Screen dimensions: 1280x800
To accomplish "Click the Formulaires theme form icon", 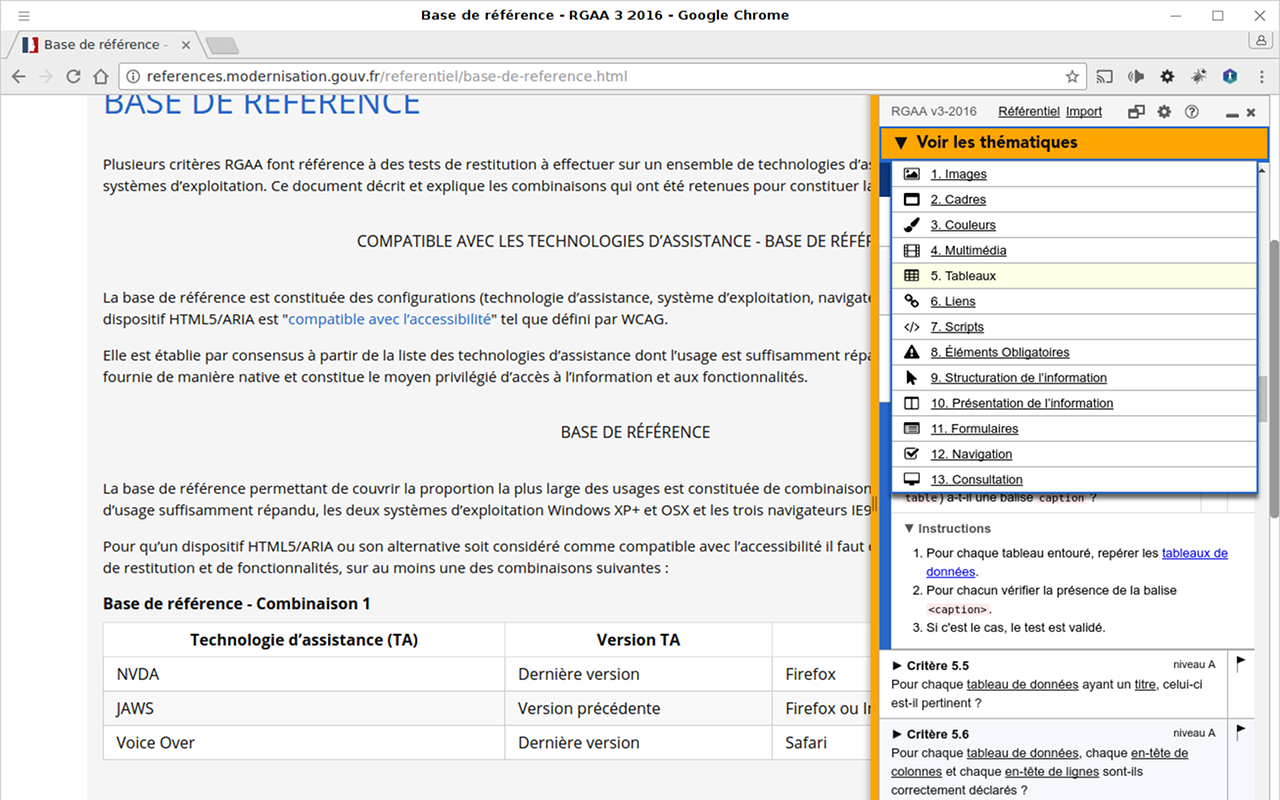I will 911,429.
